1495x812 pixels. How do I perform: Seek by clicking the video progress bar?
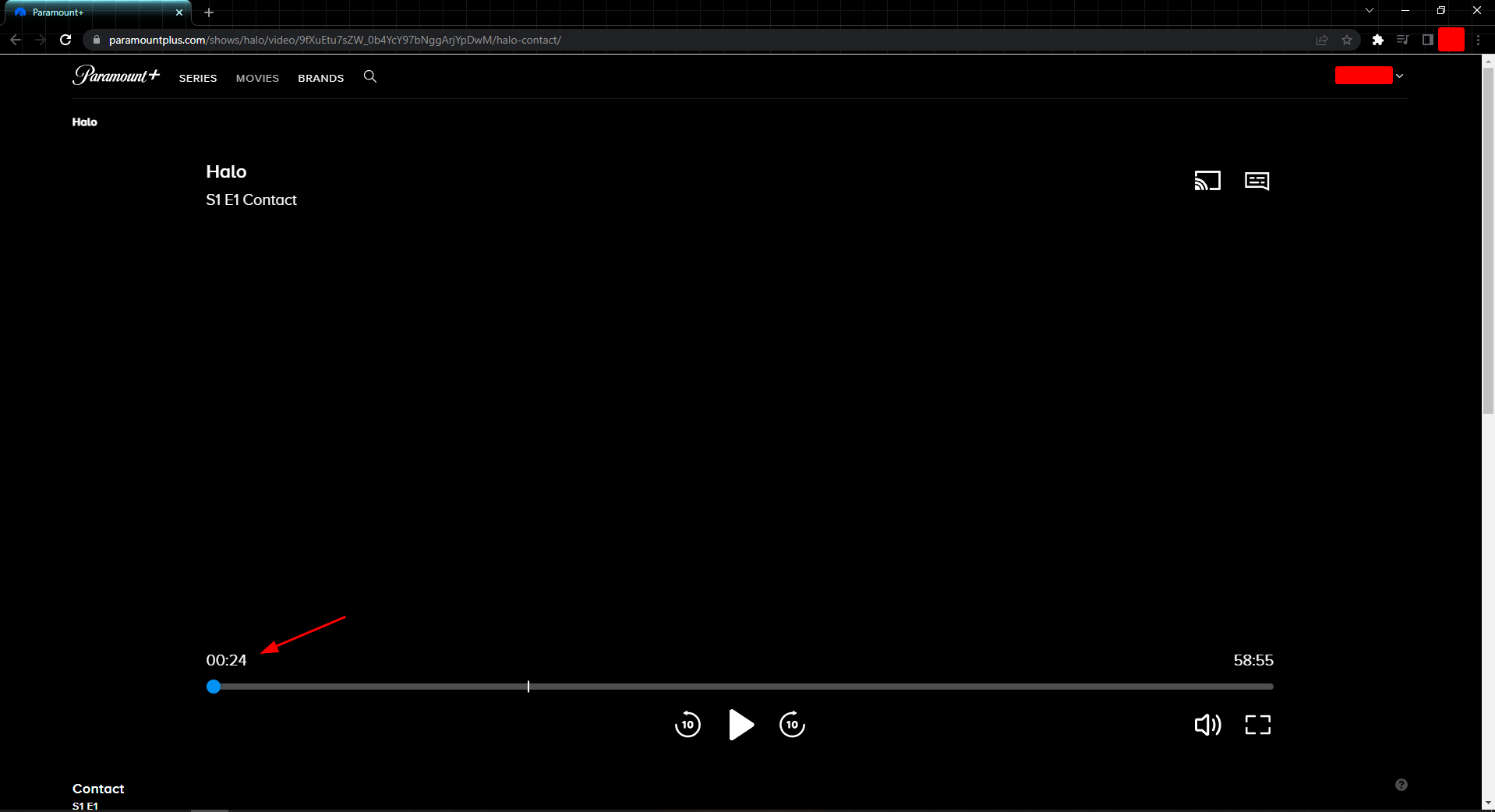pyautogui.click(x=740, y=687)
